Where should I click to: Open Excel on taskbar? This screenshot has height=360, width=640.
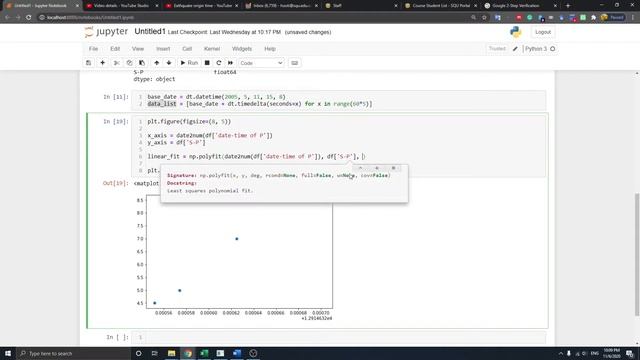point(204,353)
